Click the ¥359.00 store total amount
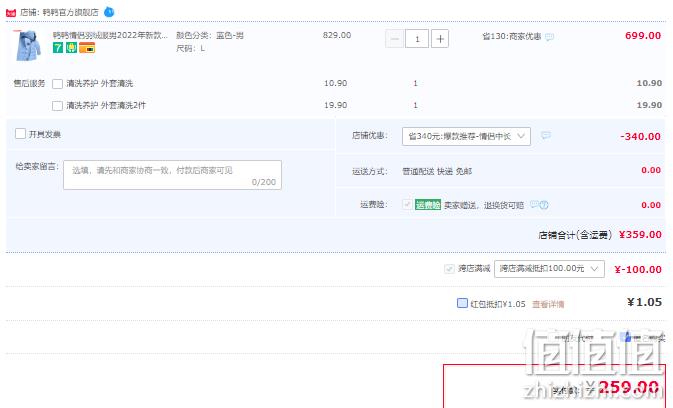The image size is (673, 408). click(640, 235)
